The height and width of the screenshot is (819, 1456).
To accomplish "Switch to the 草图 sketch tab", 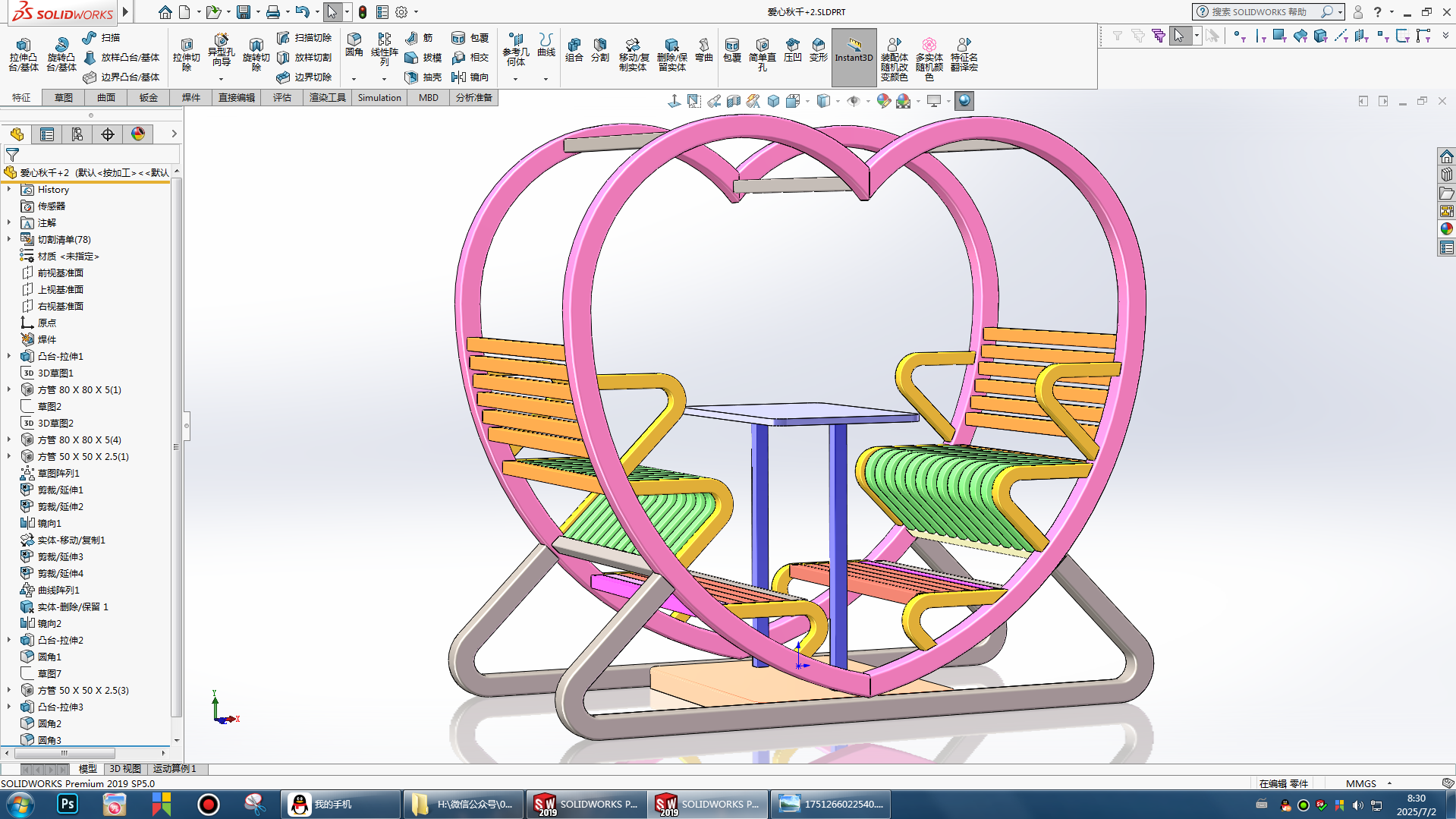I will point(64,98).
